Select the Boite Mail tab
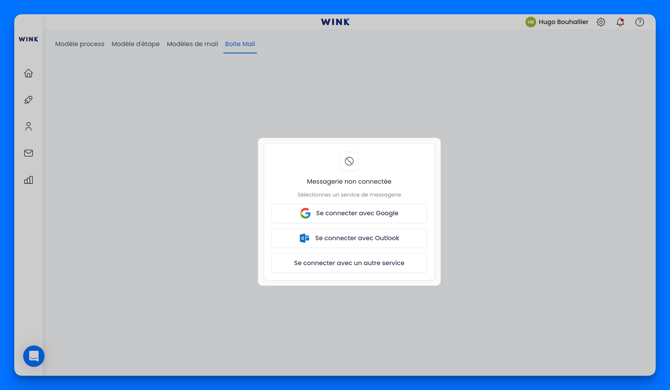This screenshot has width=670, height=390. coord(240,44)
